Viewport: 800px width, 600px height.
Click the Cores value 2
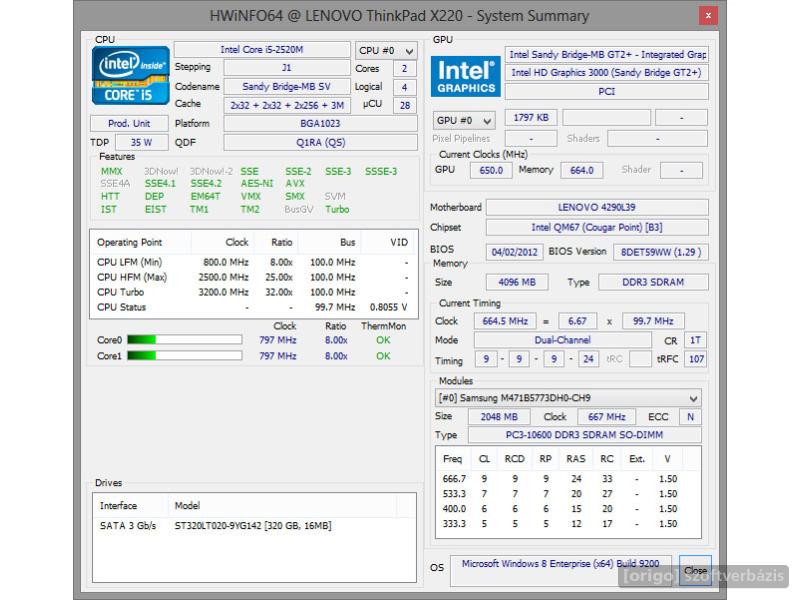405,68
